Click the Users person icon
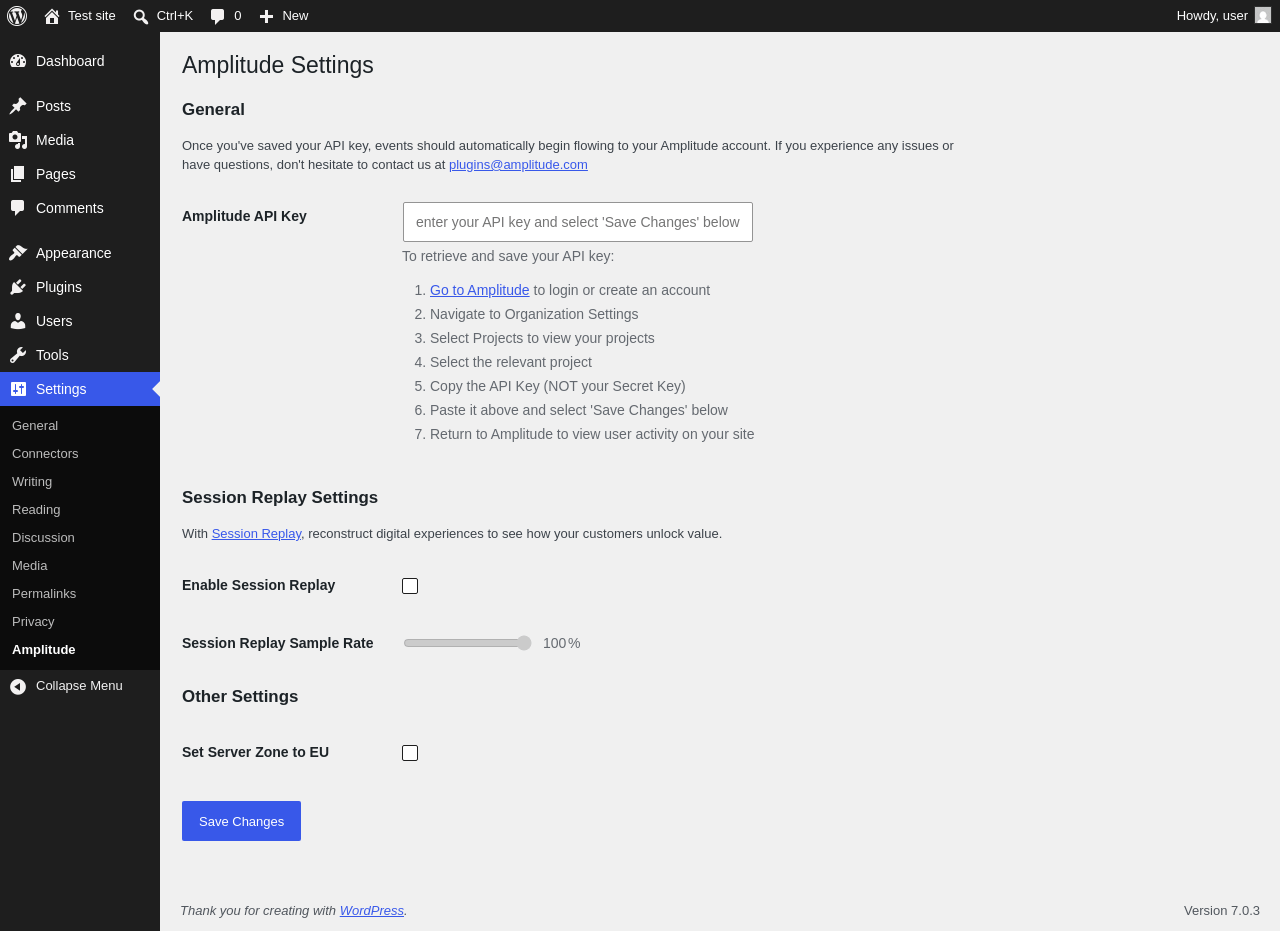This screenshot has width=1280, height=931. (18, 321)
